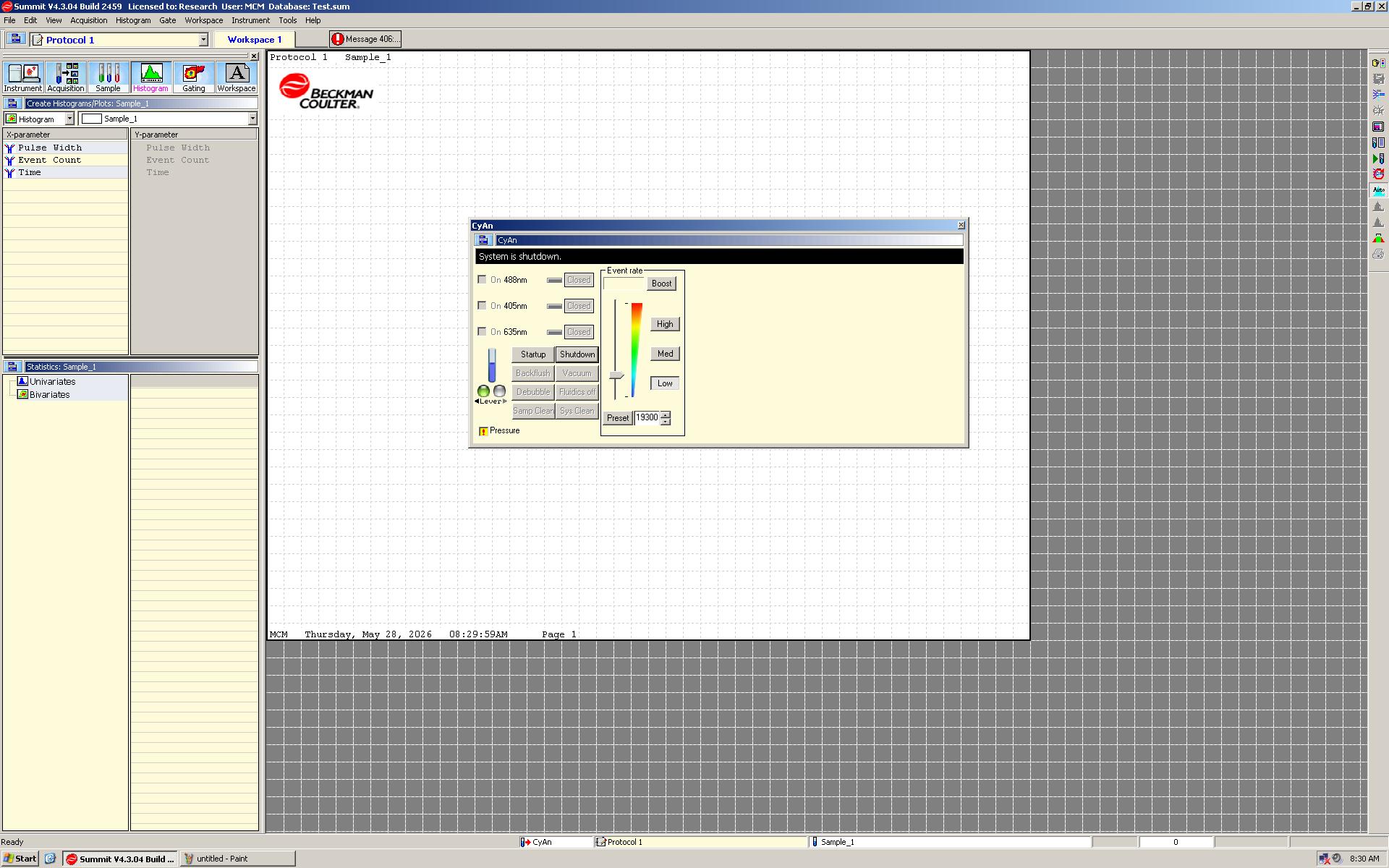Click the Create Histograms/Plots panel header icon
The height and width of the screenshot is (868, 1389).
point(12,103)
